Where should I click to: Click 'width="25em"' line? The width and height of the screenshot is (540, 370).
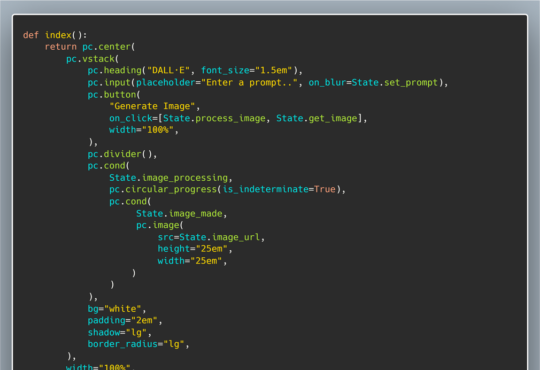[x=192, y=261]
